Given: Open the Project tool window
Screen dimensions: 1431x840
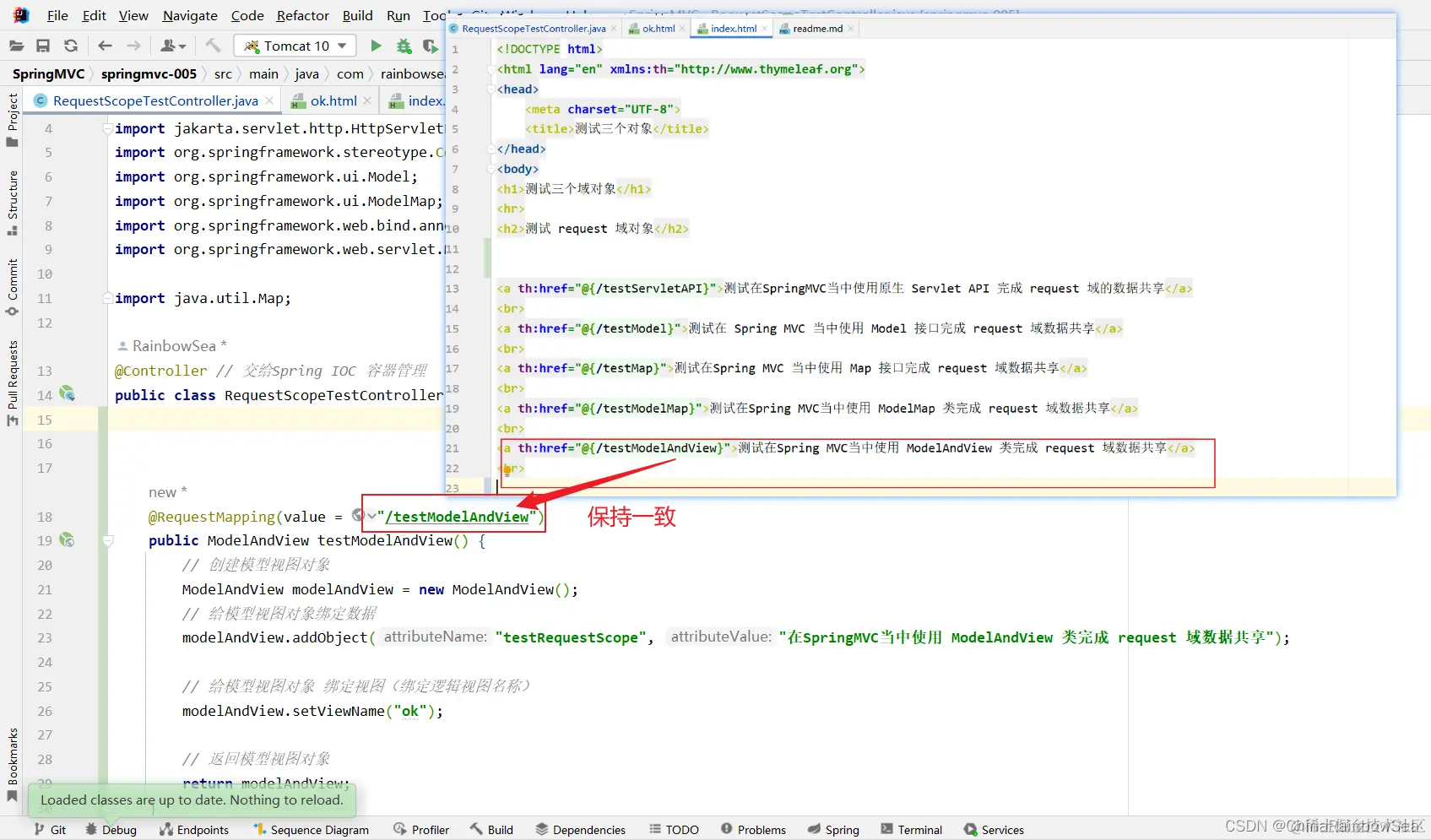Looking at the screenshot, I should click(12, 120).
